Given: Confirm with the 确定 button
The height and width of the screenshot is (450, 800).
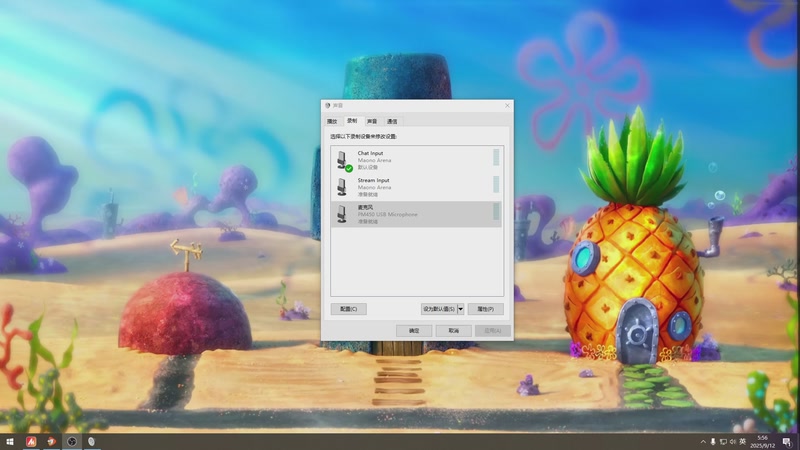Looking at the screenshot, I should [414, 331].
